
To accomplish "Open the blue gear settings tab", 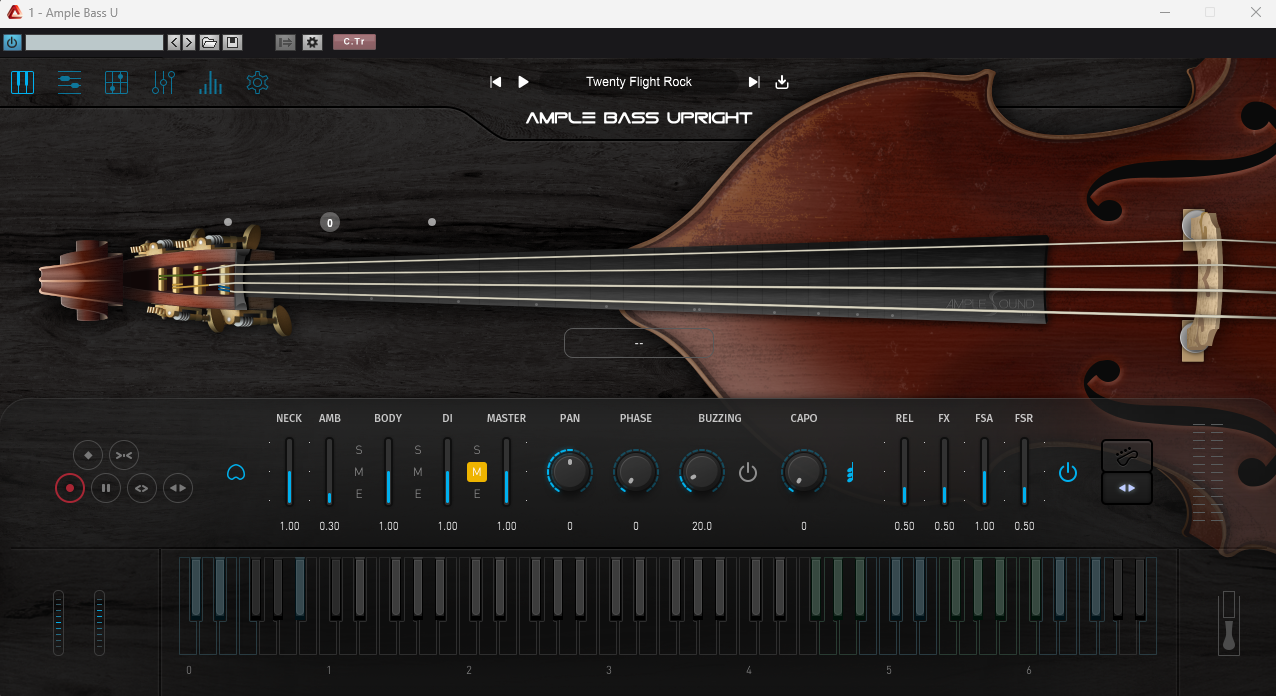I will (257, 82).
